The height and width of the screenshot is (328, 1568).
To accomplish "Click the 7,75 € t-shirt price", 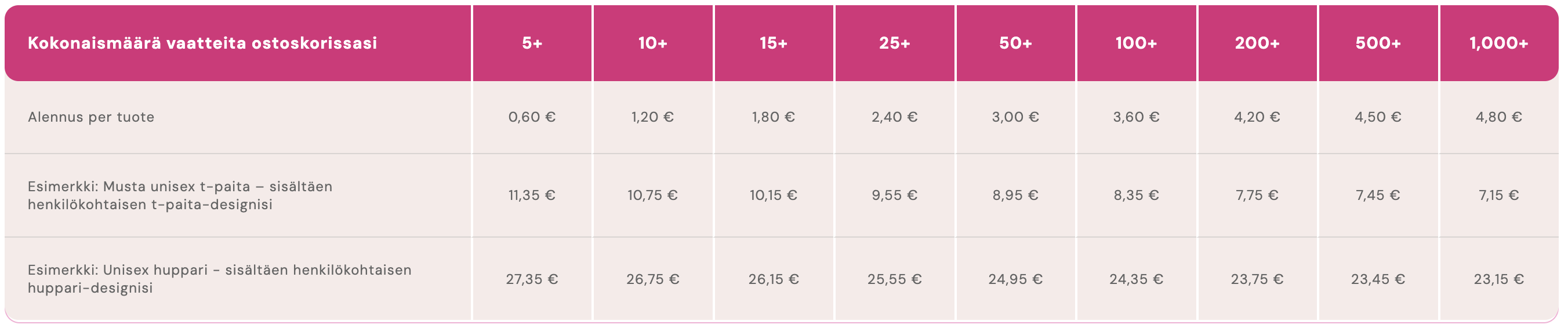I will [x=1257, y=195].
